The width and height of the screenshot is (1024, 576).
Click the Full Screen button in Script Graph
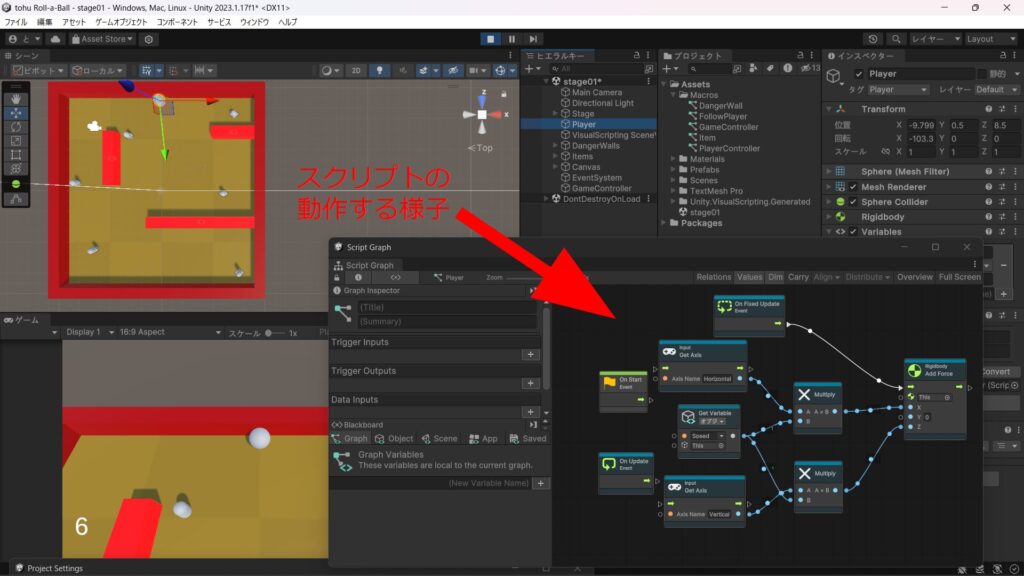pos(959,277)
